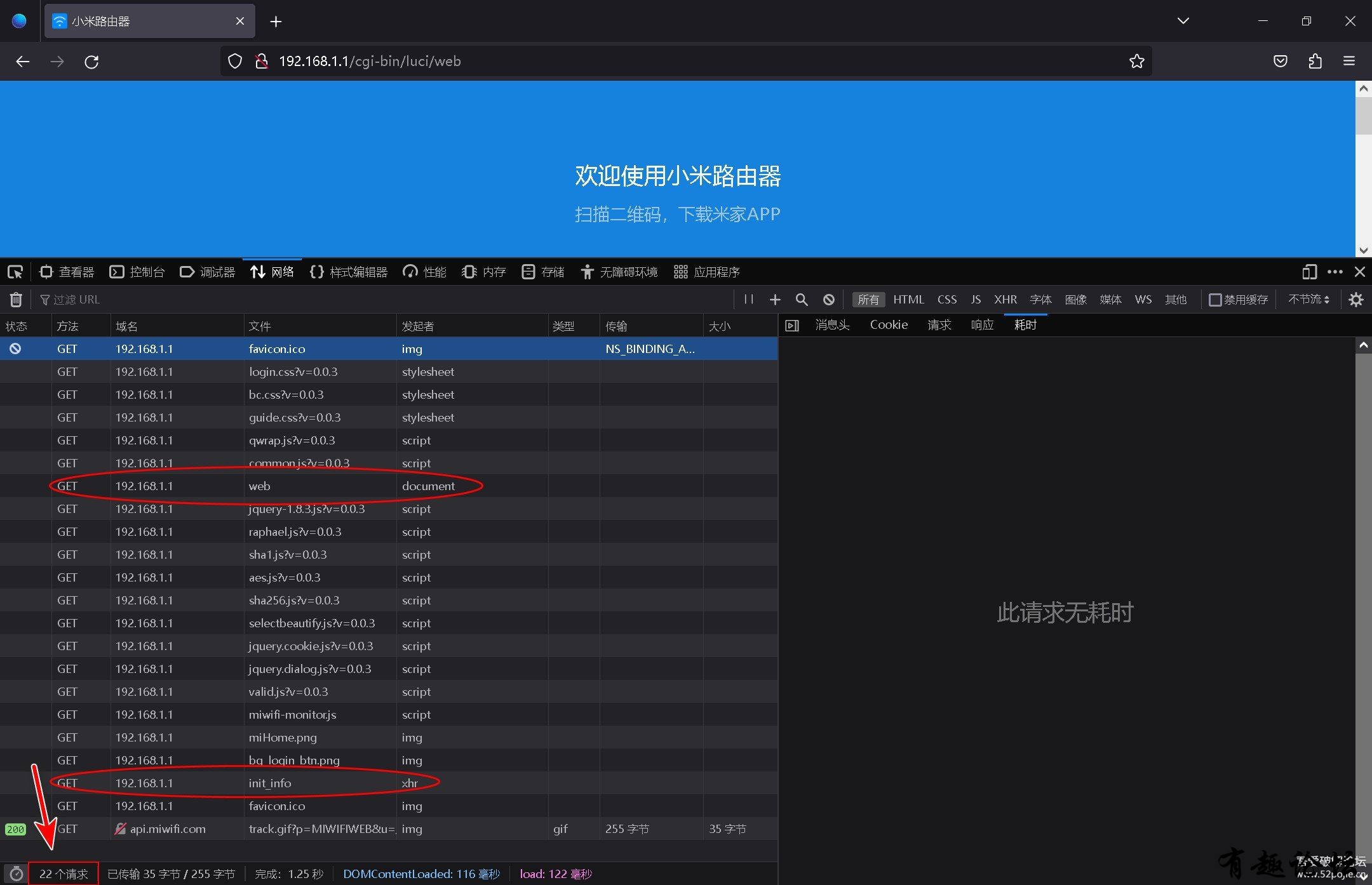
Task: Sort by the 传输 column header
Action: [652, 326]
